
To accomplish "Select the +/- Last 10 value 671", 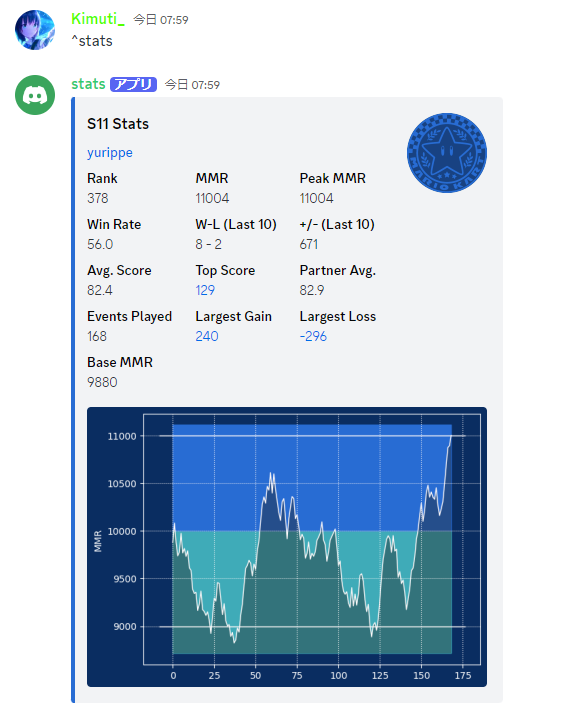I will click(309, 244).
